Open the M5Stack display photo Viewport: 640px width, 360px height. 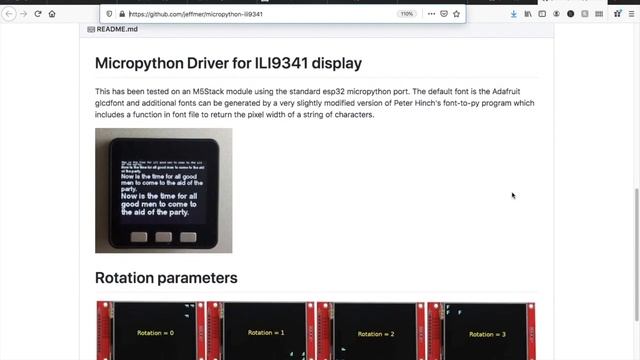tap(164, 191)
